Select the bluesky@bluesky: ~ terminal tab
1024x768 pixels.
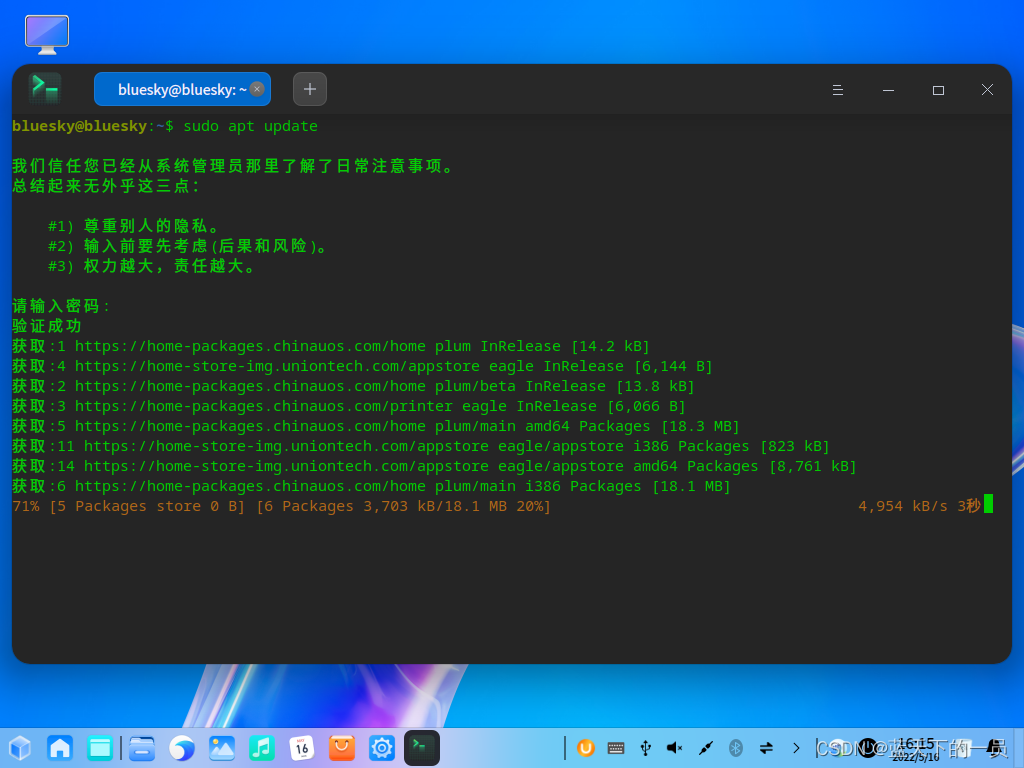point(182,89)
